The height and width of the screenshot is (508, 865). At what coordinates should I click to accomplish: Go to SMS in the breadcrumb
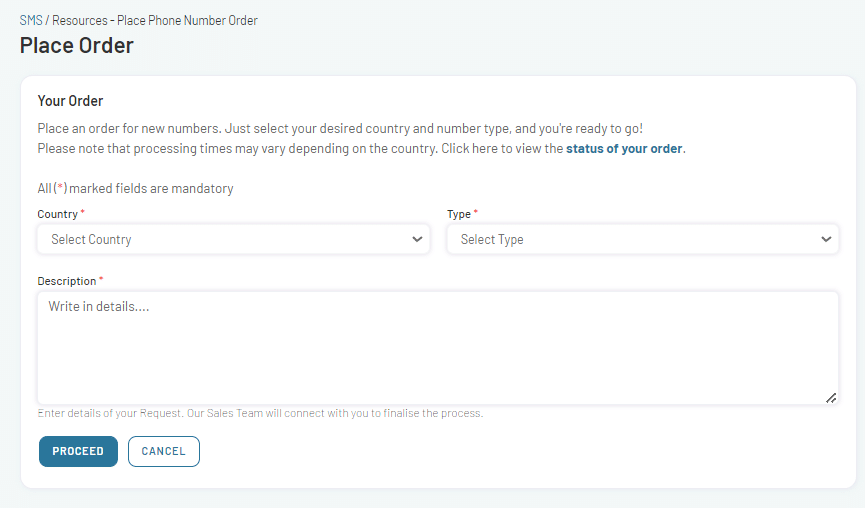pyautogui.click(x=31, y=20)
